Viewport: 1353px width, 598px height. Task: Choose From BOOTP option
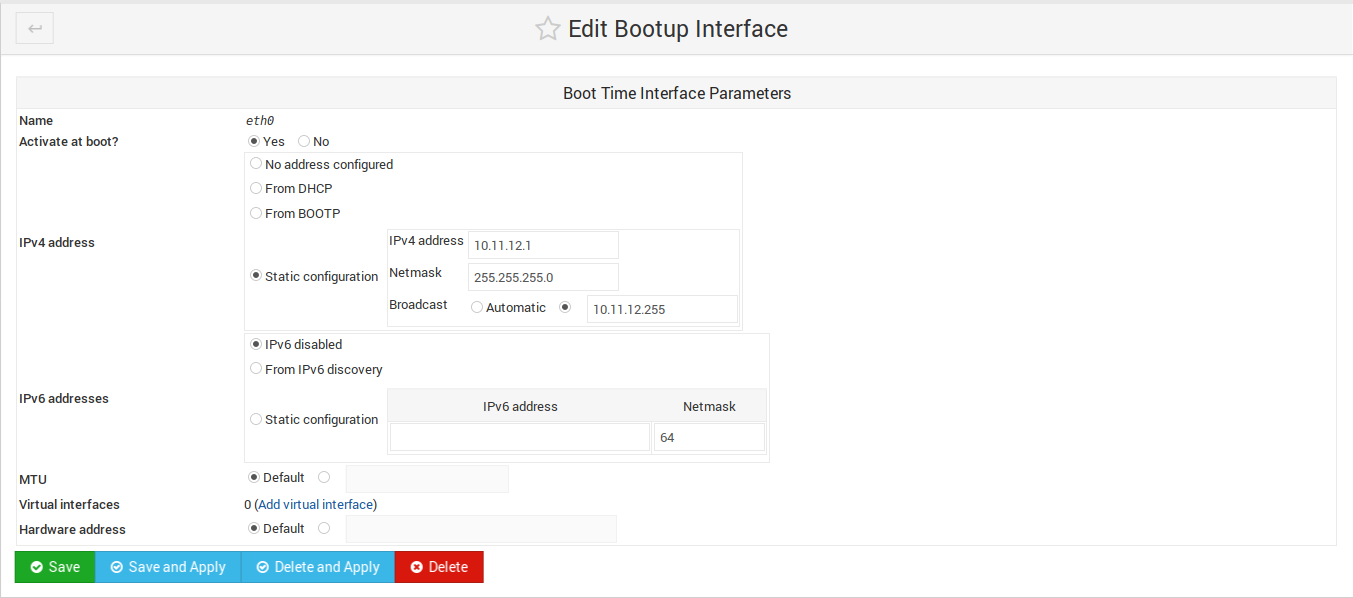coord(256,213)
